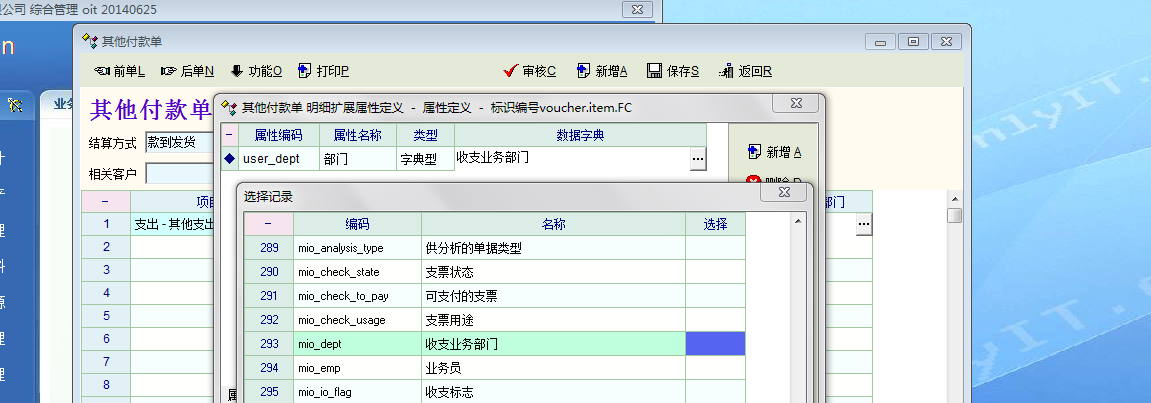Screen dimensions: 1151x403
Task: Click the 前单L previous voucher icon
Action: pos(101,71)
